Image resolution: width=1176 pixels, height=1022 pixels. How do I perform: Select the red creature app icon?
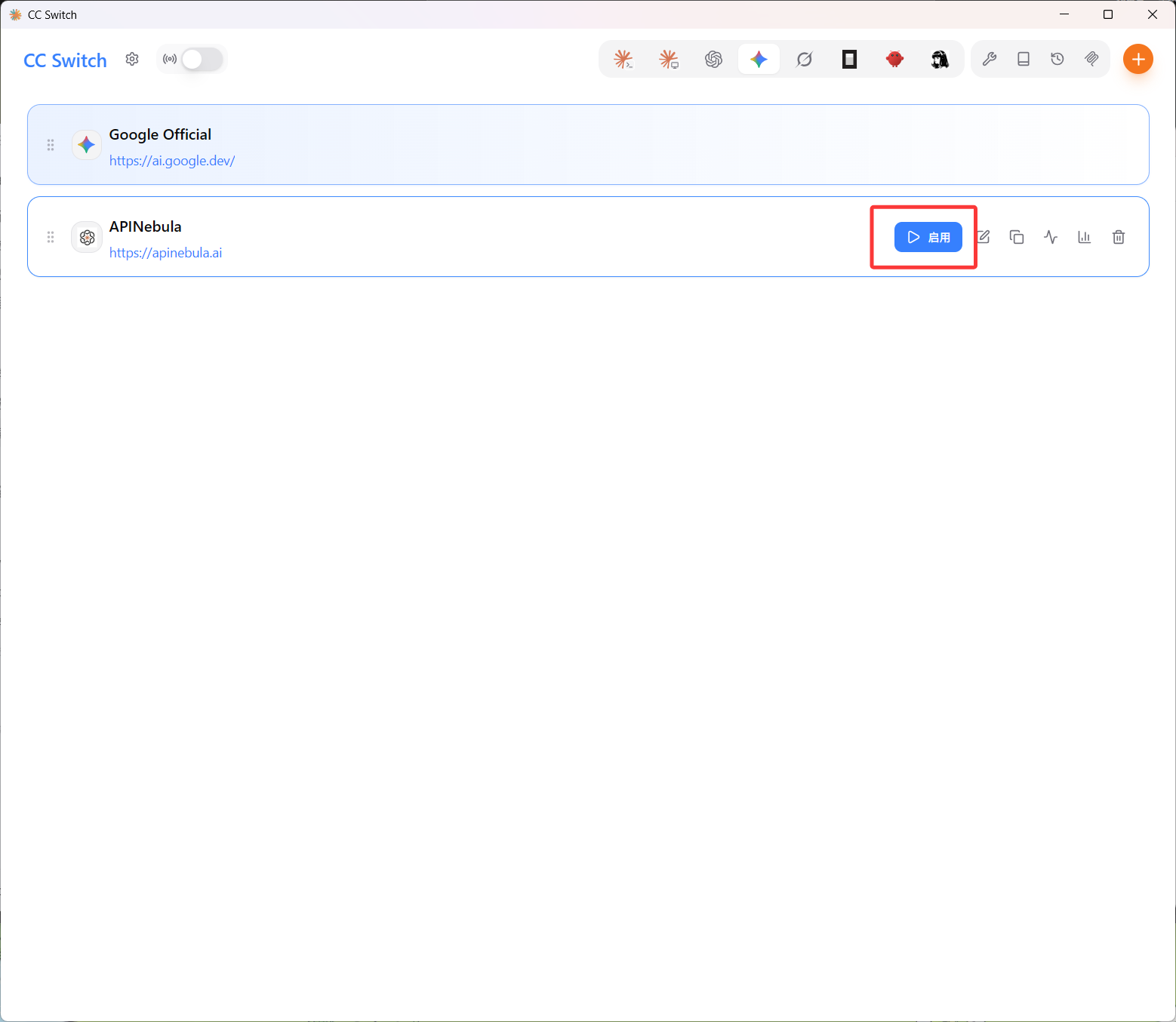pyautogui.click(x=895, y=59)
